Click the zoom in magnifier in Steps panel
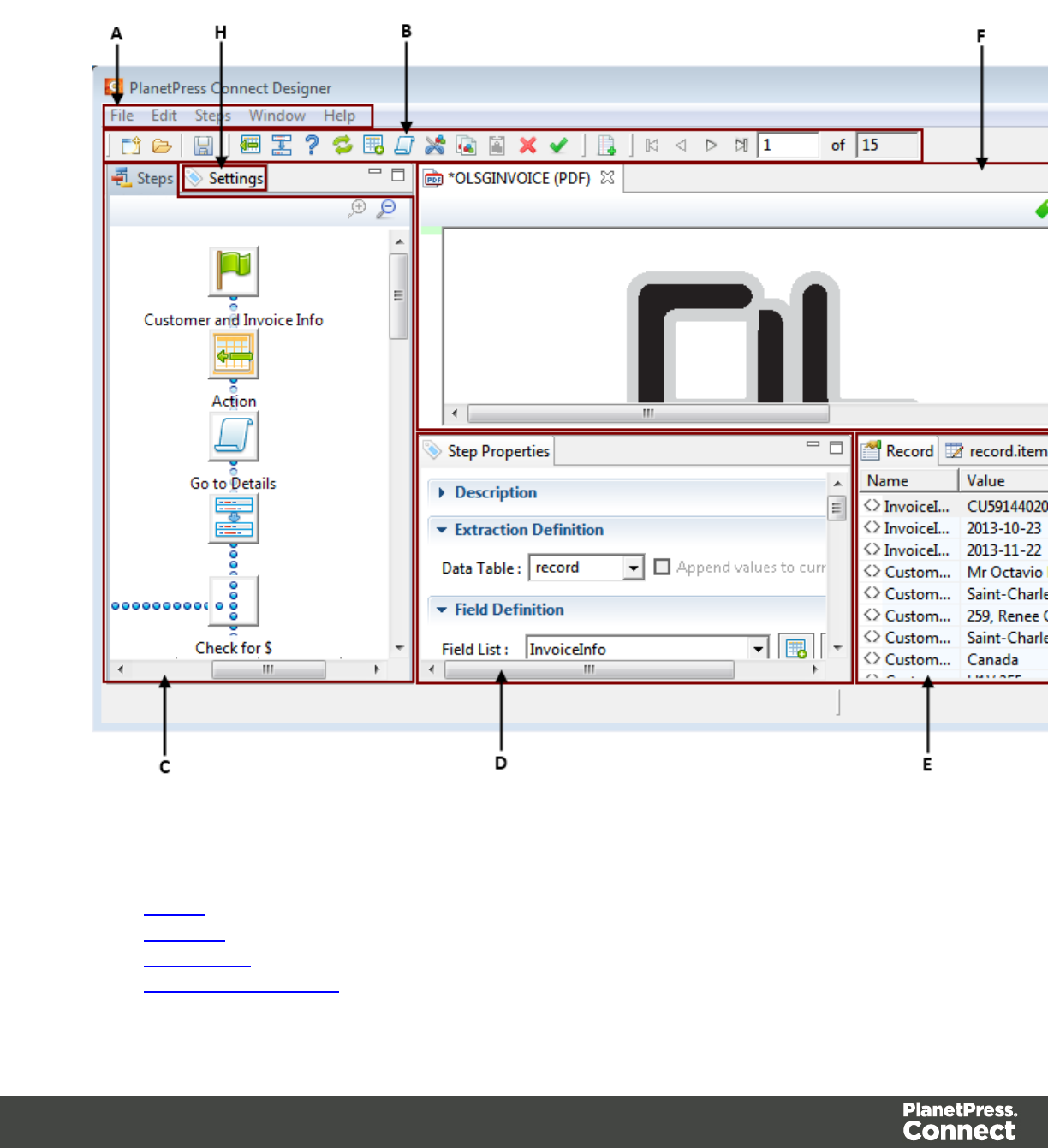This screenshot has width=1048, height=1148. 357,208
